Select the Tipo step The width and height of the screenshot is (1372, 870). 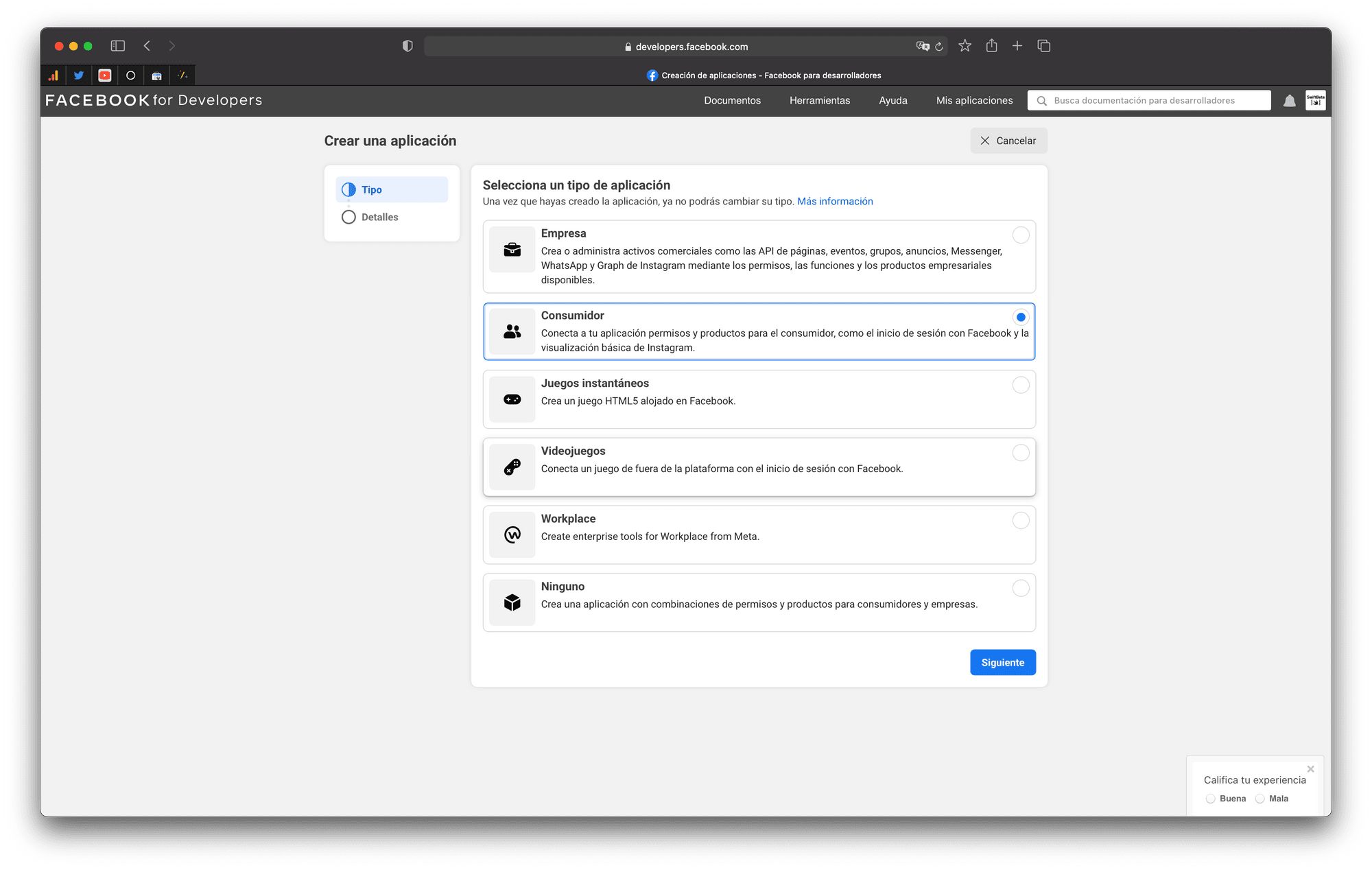pos(392,189)
